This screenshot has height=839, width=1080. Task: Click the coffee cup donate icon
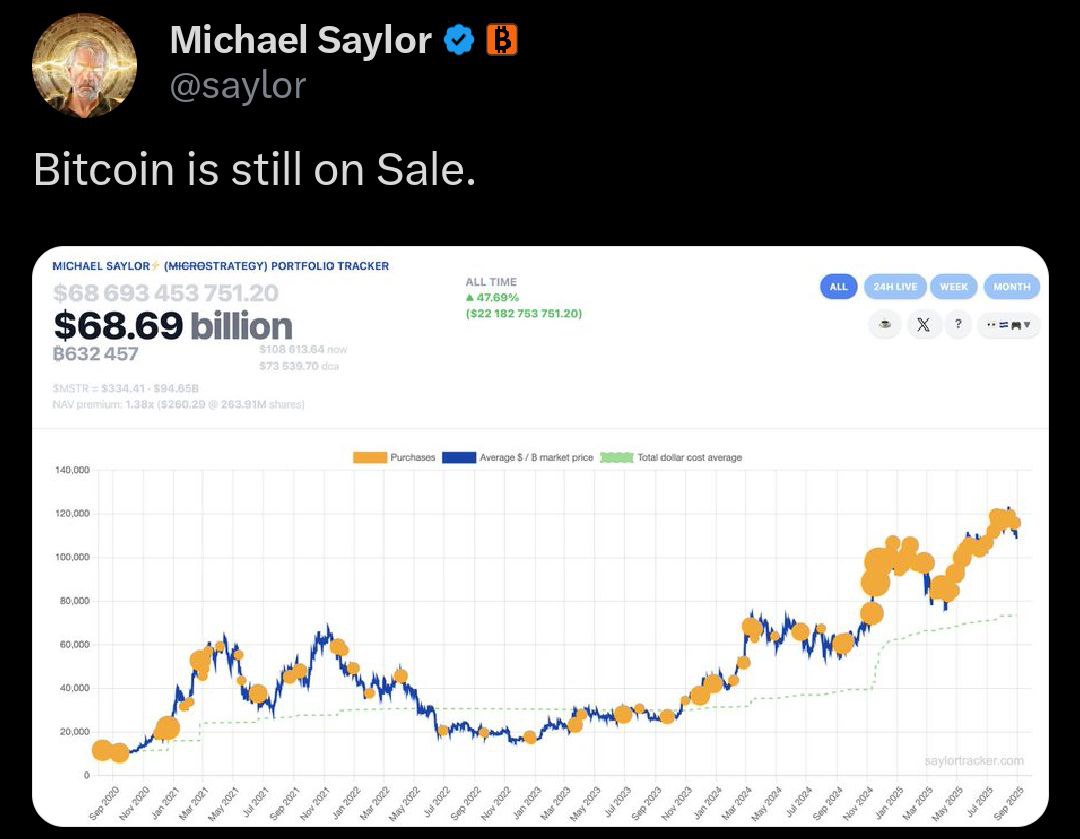884,325
